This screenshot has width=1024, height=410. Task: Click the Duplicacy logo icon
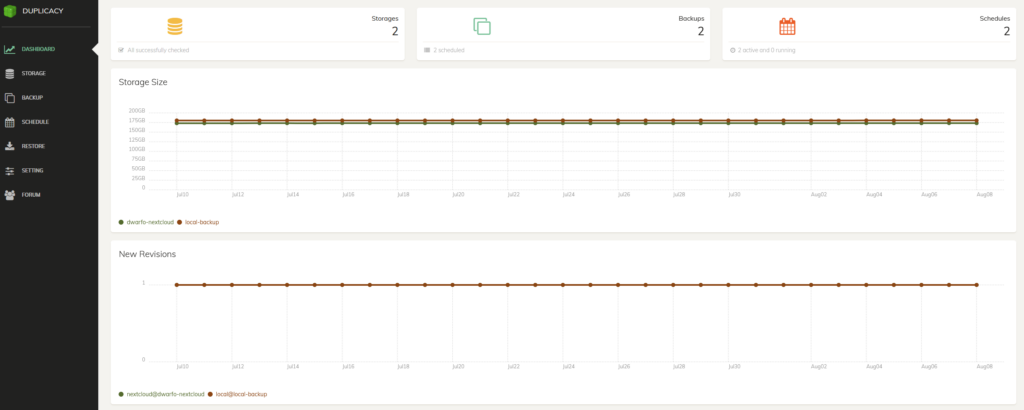(10, 12)
